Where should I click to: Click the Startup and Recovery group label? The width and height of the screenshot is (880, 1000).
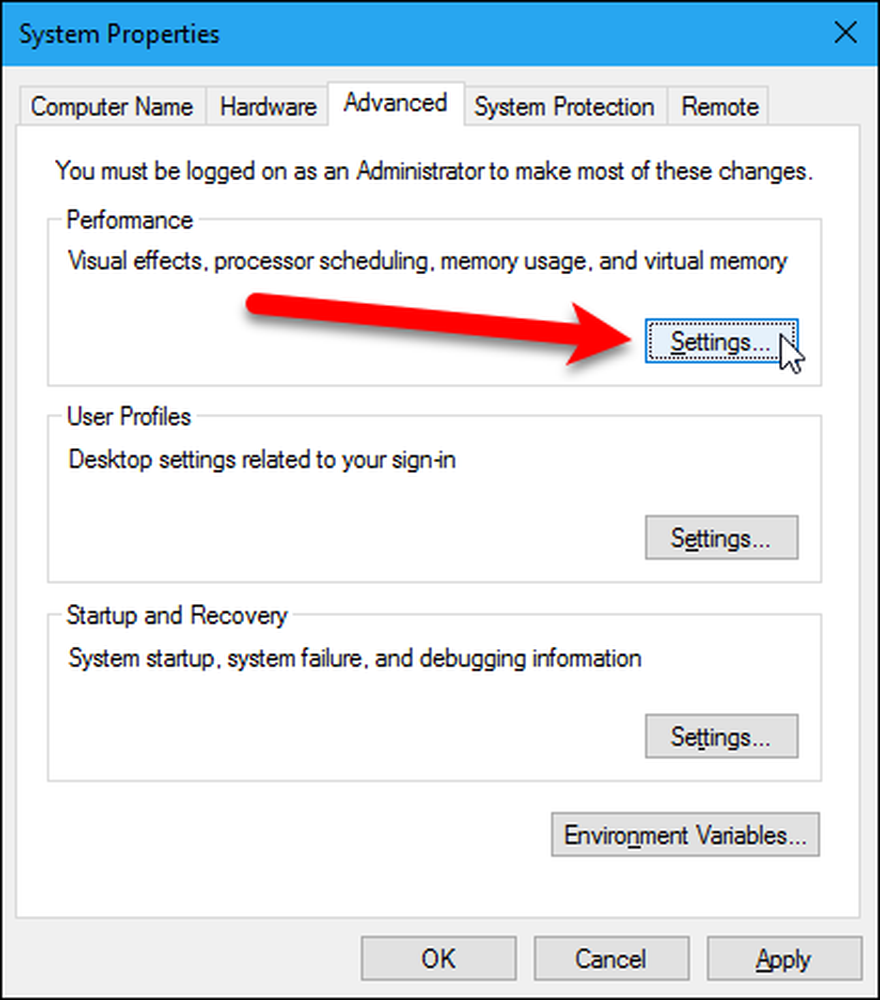coord(177,615)
